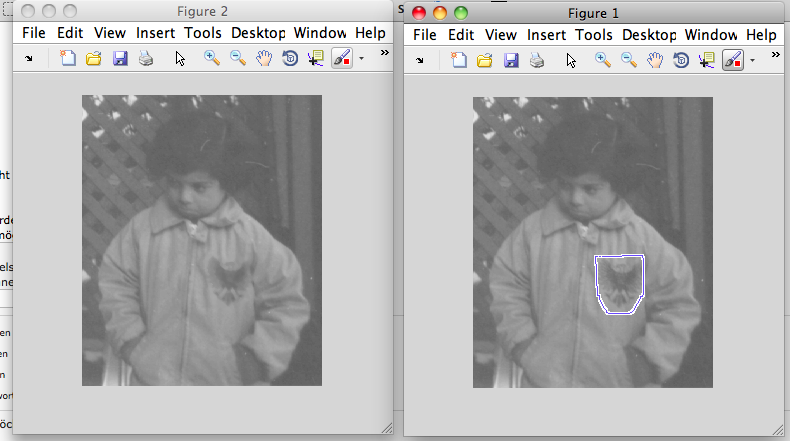Open Insert menu in Figure 1

click(546, 35)
